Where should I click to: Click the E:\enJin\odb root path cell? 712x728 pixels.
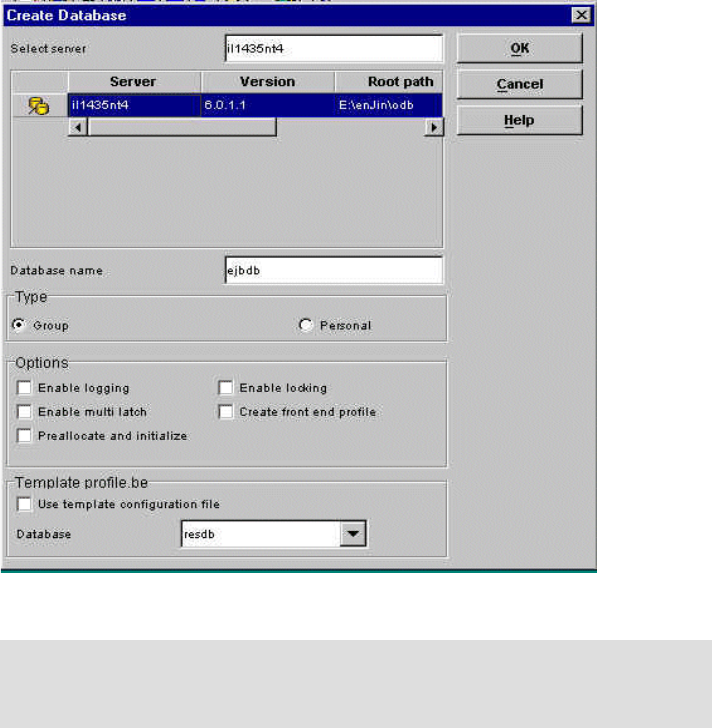389,105
